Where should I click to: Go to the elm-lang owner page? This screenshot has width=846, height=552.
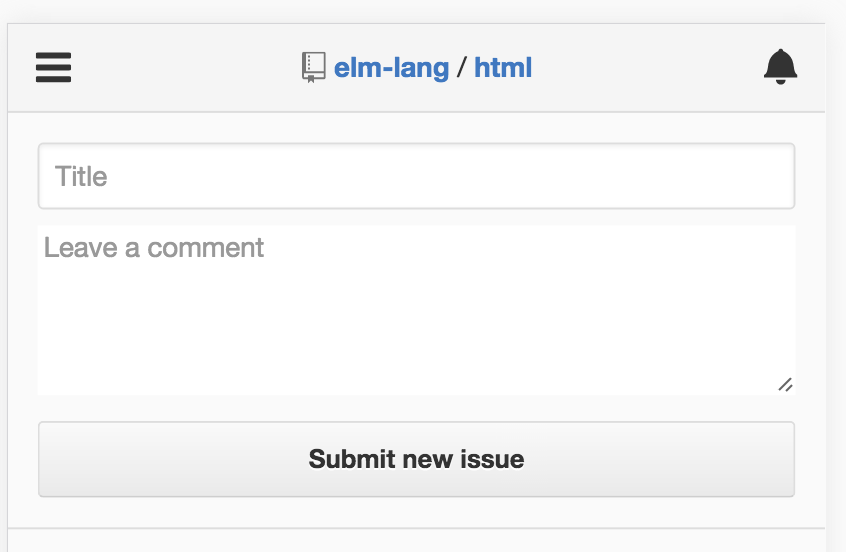391,68
